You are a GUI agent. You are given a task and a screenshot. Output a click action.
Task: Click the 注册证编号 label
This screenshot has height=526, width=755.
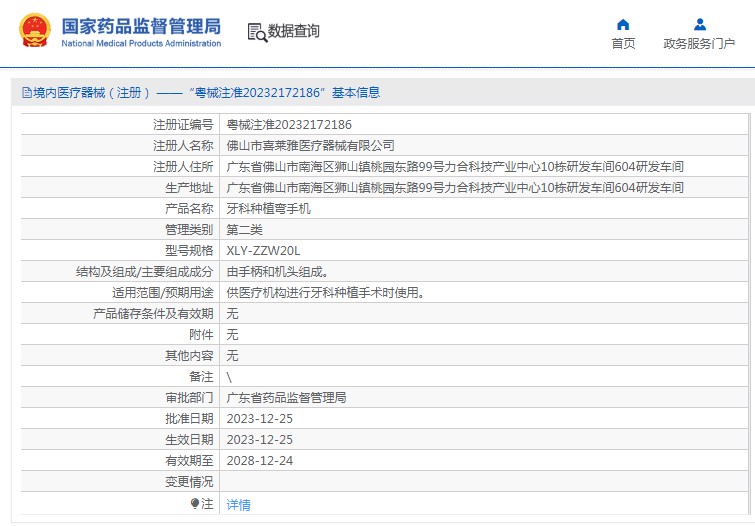[183, 125]
